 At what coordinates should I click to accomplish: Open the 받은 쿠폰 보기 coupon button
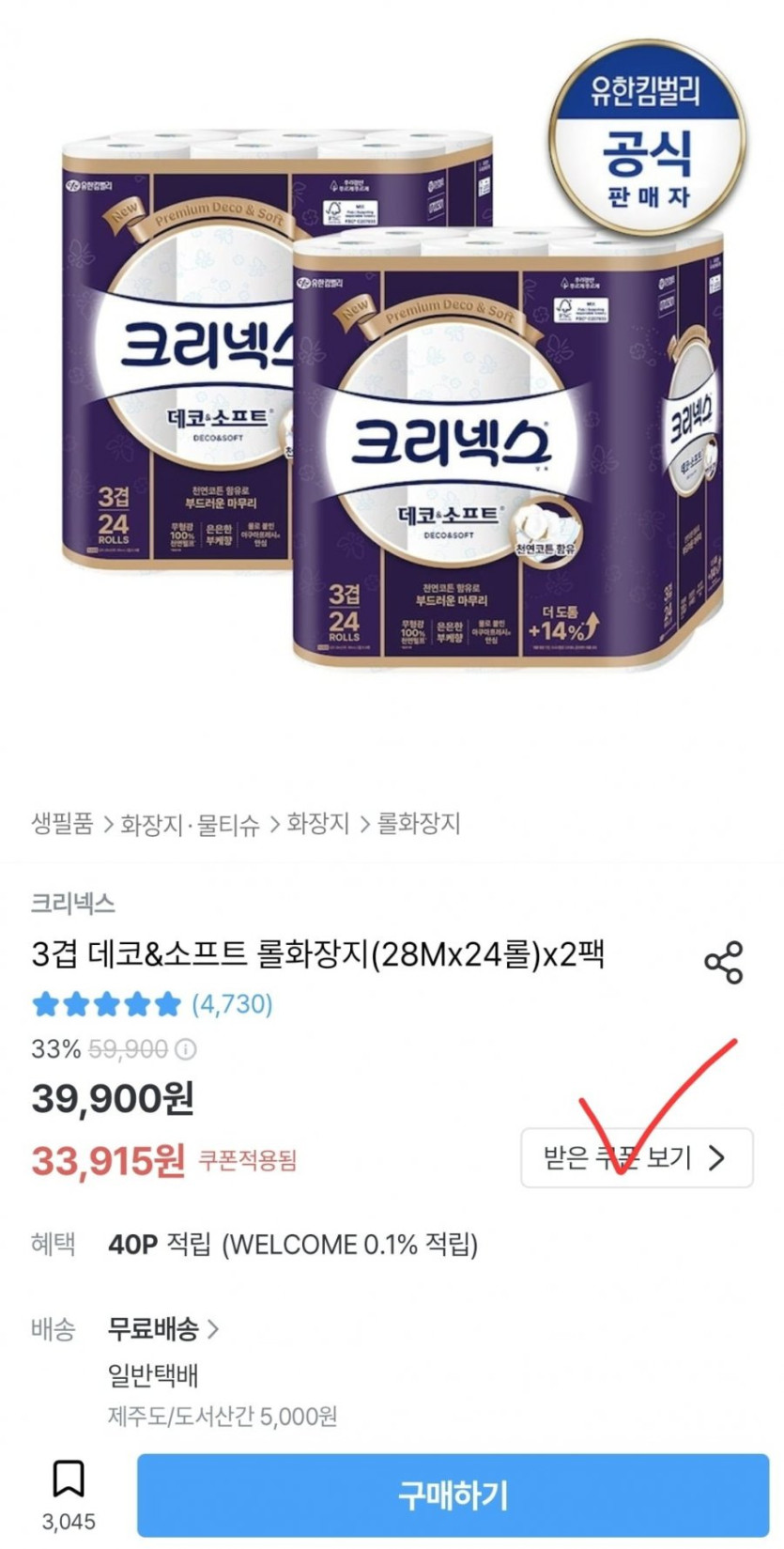tap(637, 1157)
